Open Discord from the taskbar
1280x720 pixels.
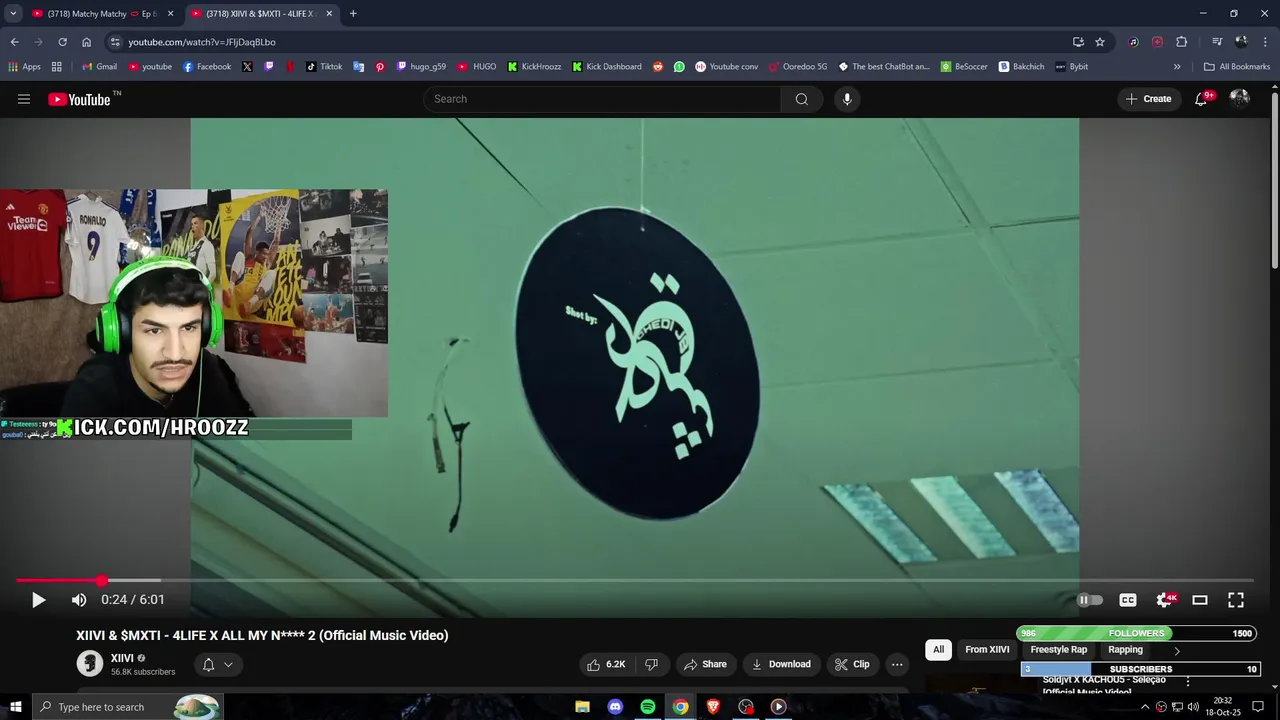615,707
